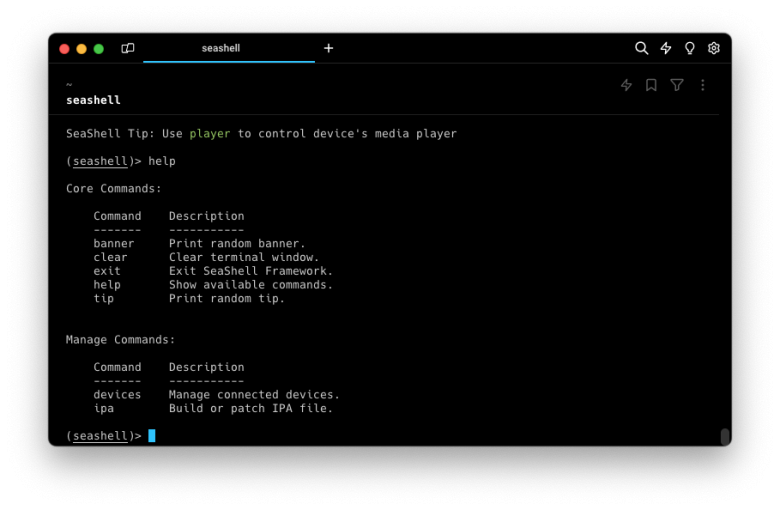Viewport: 780px width, 510px height.
Task: Open the lightbulb tips icon
Action: 689,48
